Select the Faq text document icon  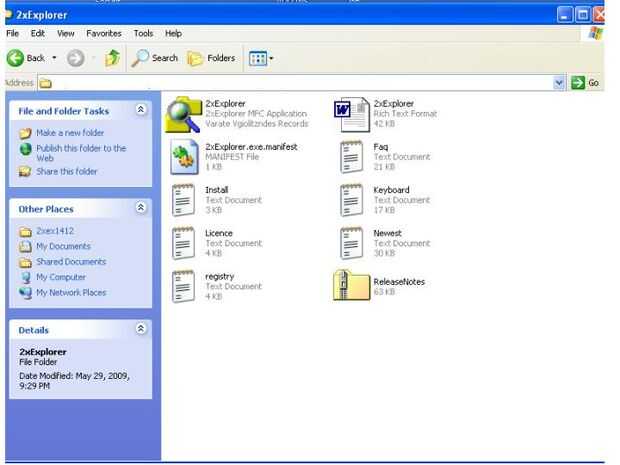pos(351,157)
